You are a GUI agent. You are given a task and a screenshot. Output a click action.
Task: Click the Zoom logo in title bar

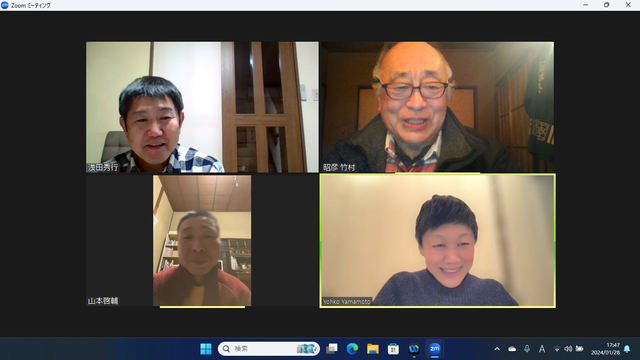(4, 5)
